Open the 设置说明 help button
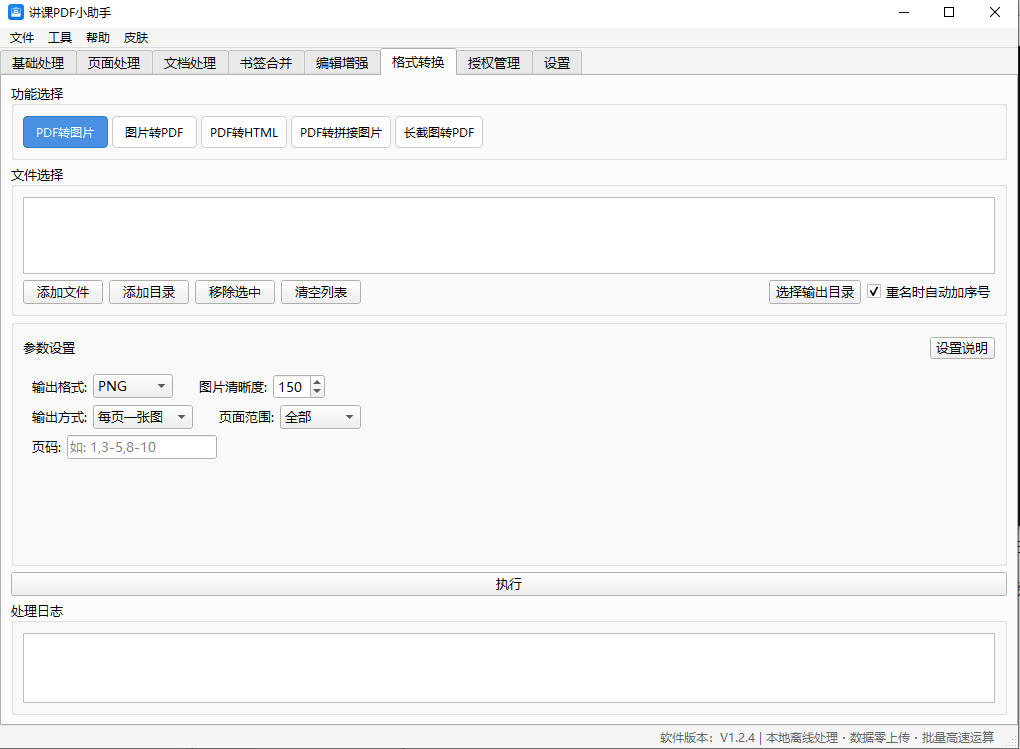1020x749 pixels. pyautogui.click(x=962, y=348)
